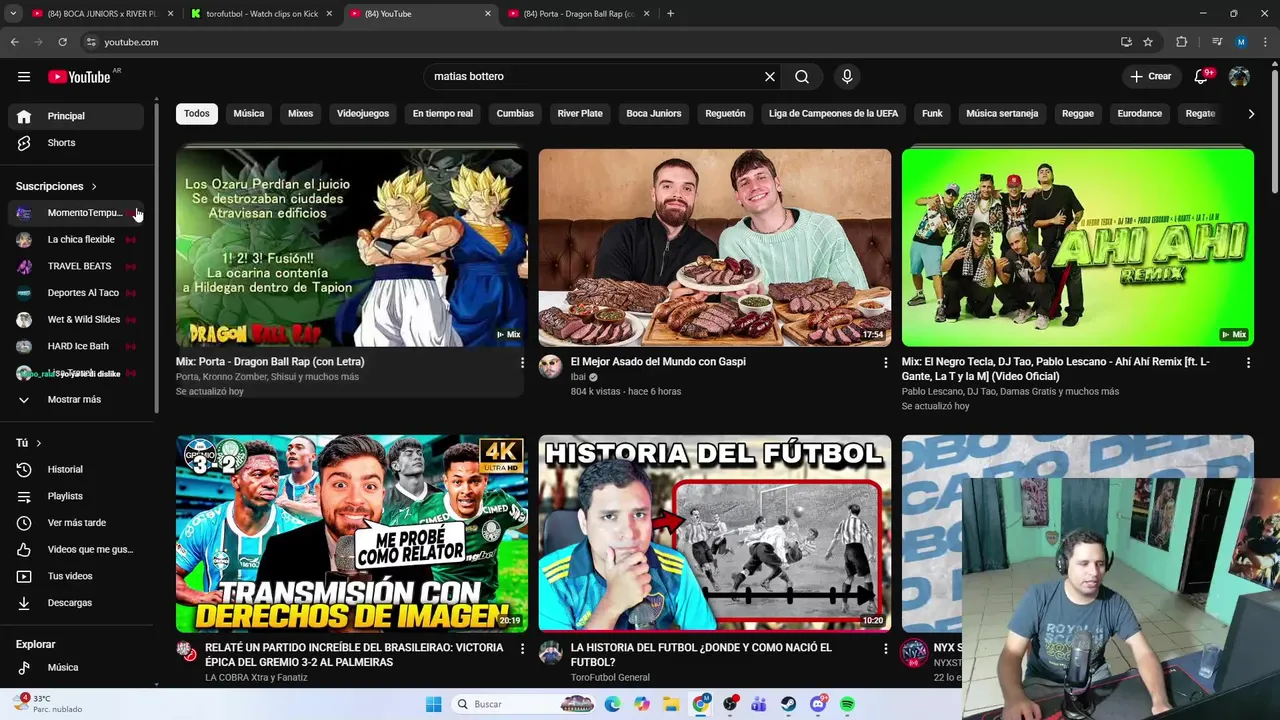This screenshot has height=720, width=1280.
Task: Show more filter chips with right arrow
Action: point(1251,114)
